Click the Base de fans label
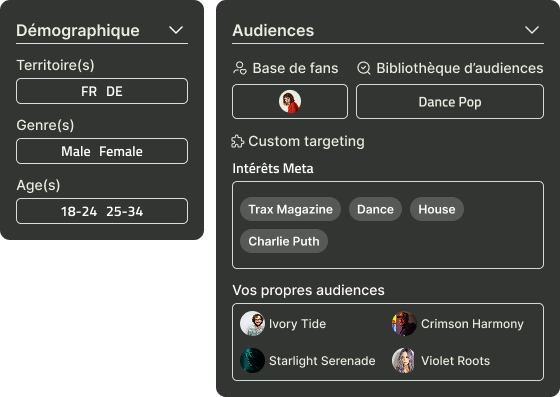This screenshot has width=560, height=397. (295, 68)
